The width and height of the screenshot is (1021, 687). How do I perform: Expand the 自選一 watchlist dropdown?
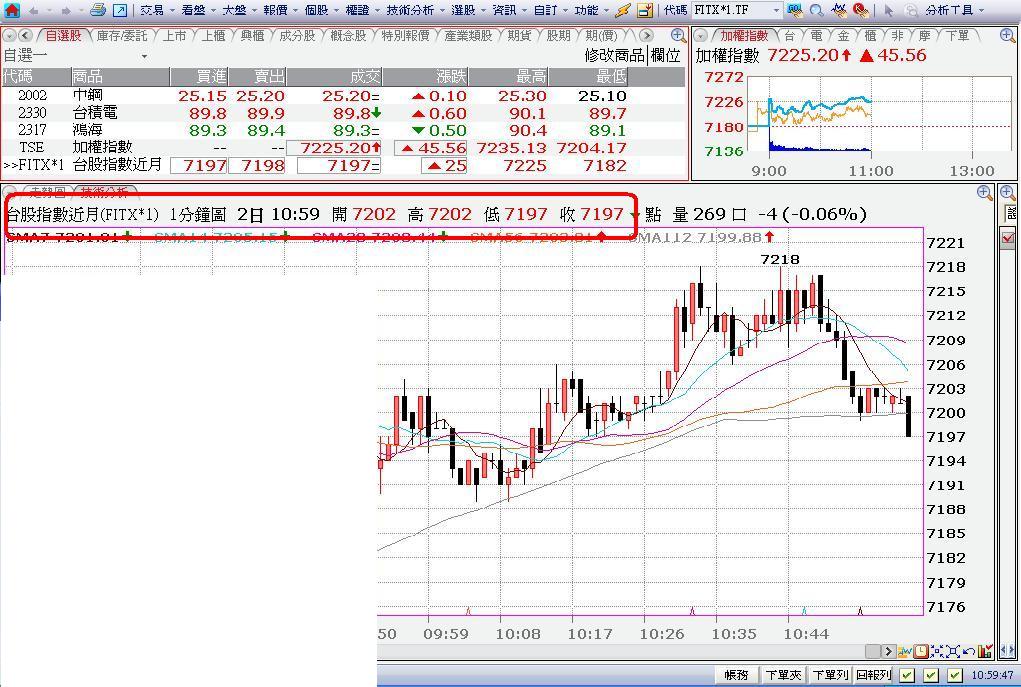[x=144, y=57]
